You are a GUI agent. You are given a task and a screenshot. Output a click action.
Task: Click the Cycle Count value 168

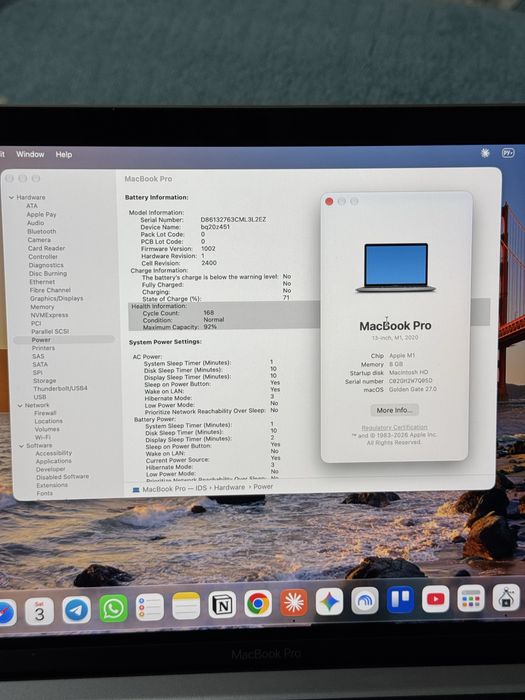click(x=208, y=312)
